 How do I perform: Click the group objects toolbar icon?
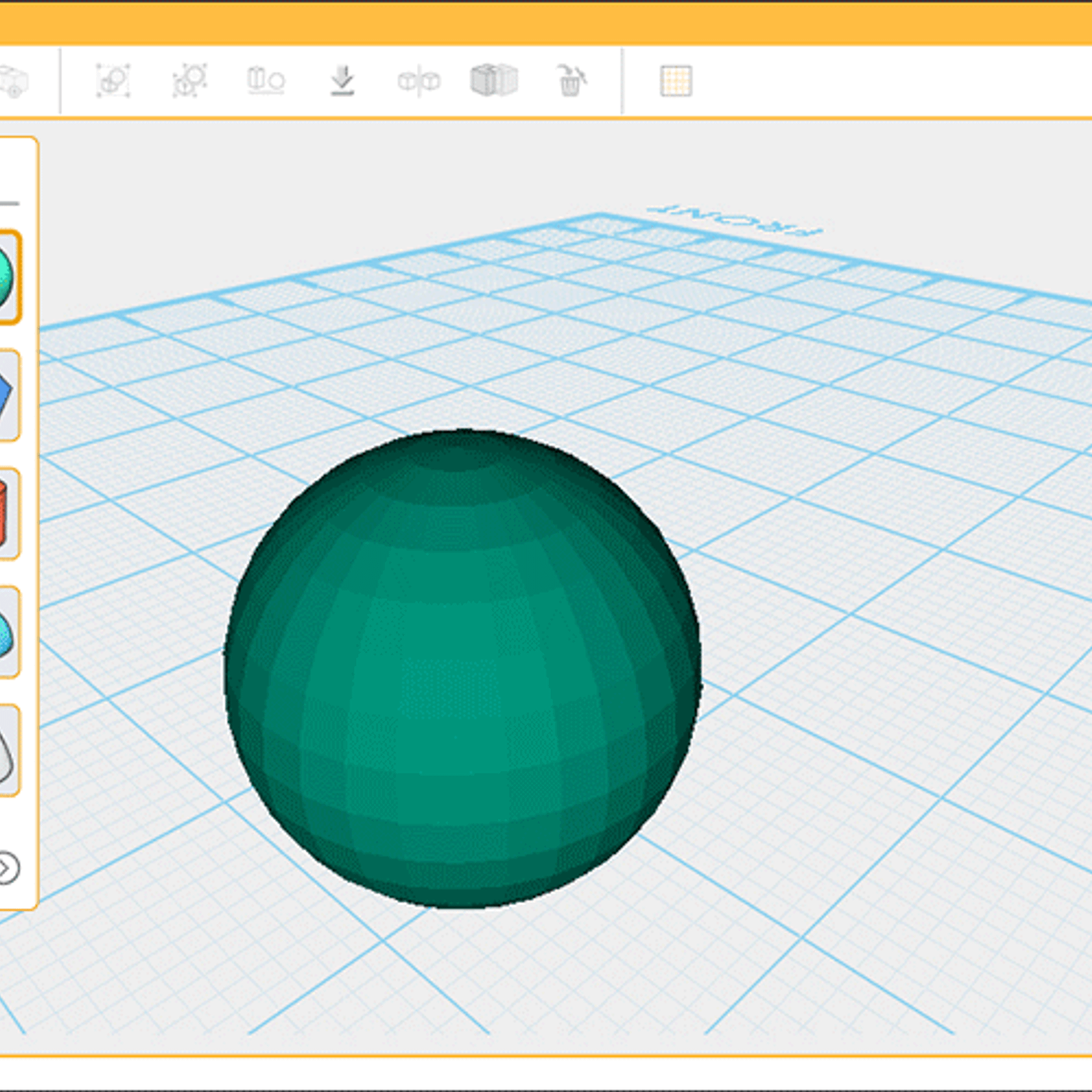click(113, 81)
